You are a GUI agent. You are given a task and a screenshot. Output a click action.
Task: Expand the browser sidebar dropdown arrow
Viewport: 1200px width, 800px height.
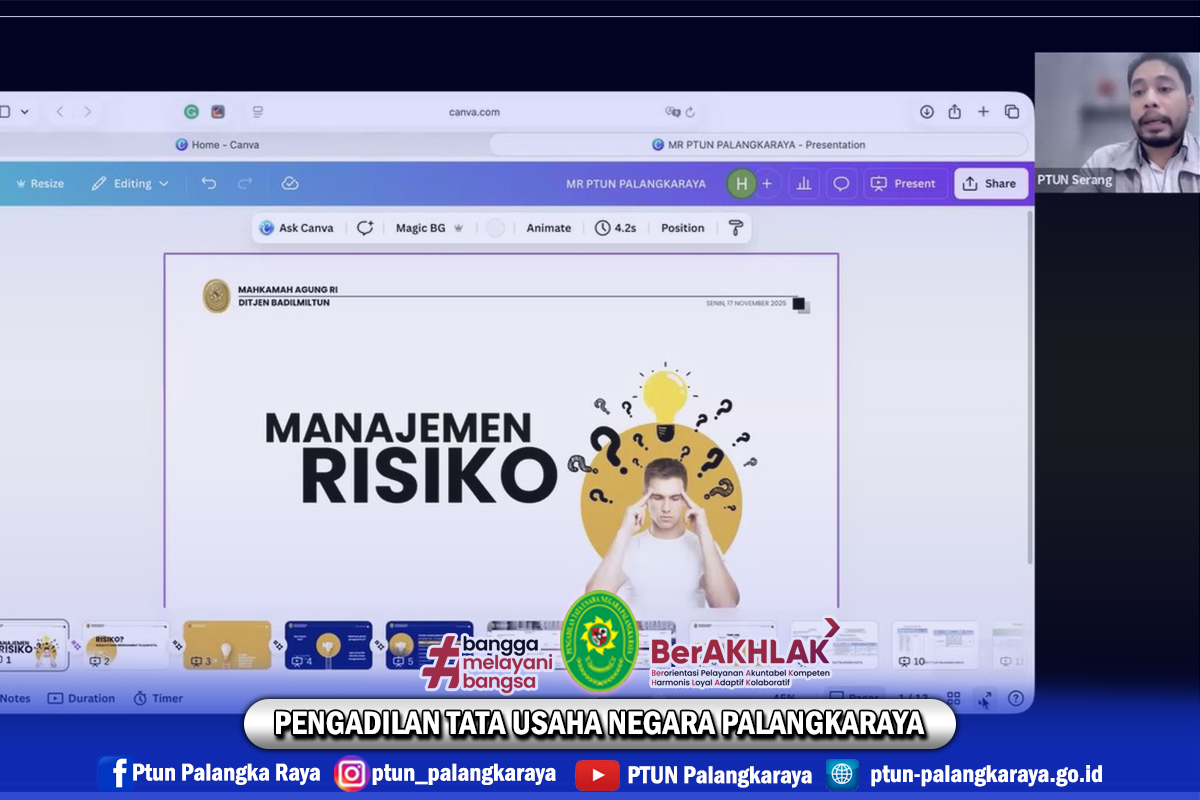click(25, 112)
